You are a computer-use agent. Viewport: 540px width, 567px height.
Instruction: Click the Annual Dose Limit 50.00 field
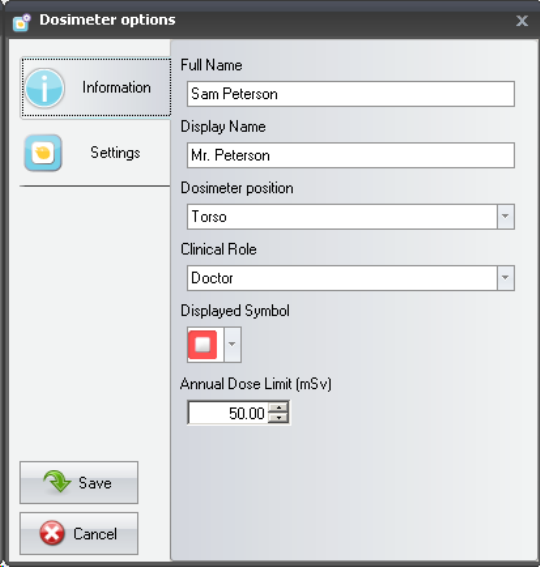point(228,413)
